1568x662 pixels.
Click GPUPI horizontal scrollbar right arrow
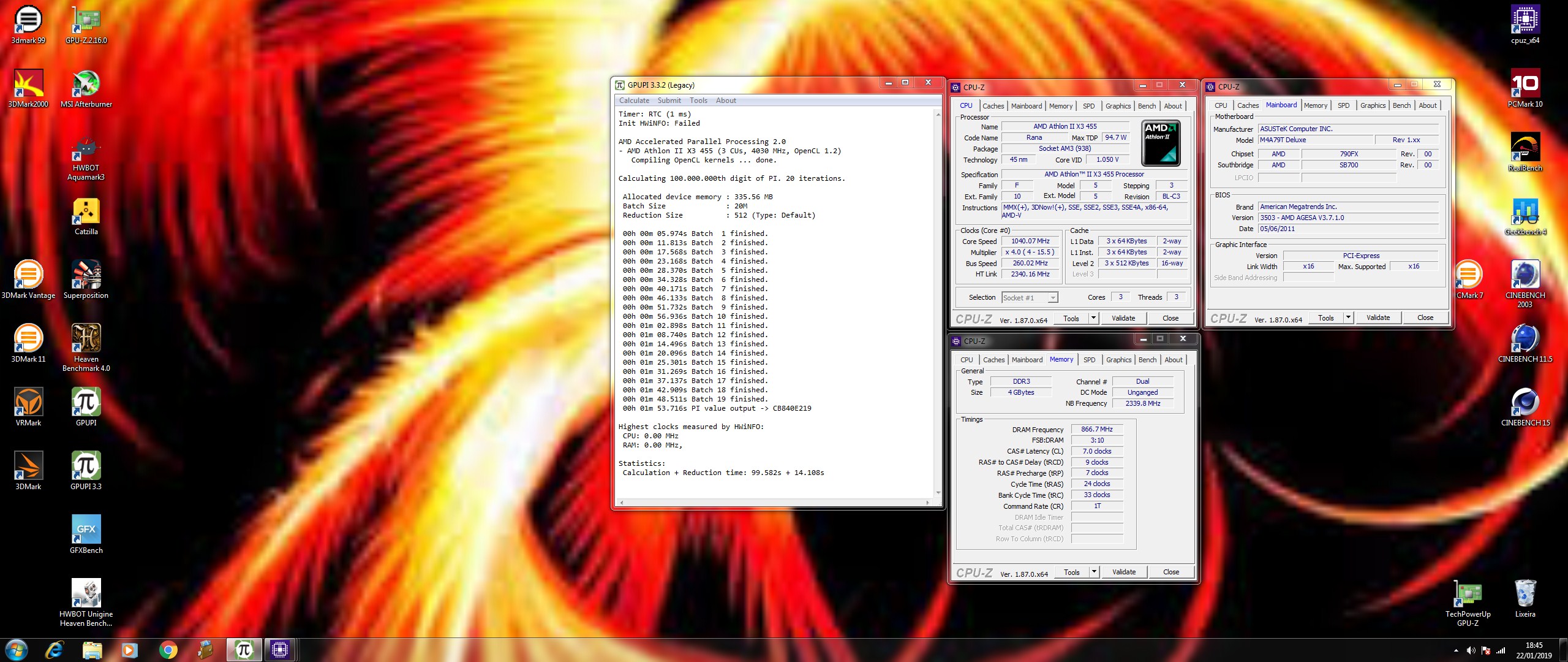point(928,503)
